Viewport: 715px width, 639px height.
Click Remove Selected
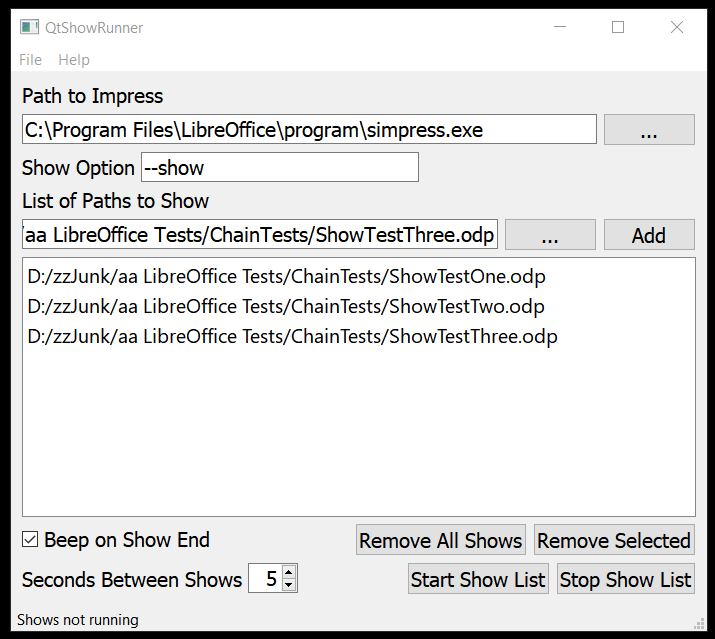coord(614,541)
